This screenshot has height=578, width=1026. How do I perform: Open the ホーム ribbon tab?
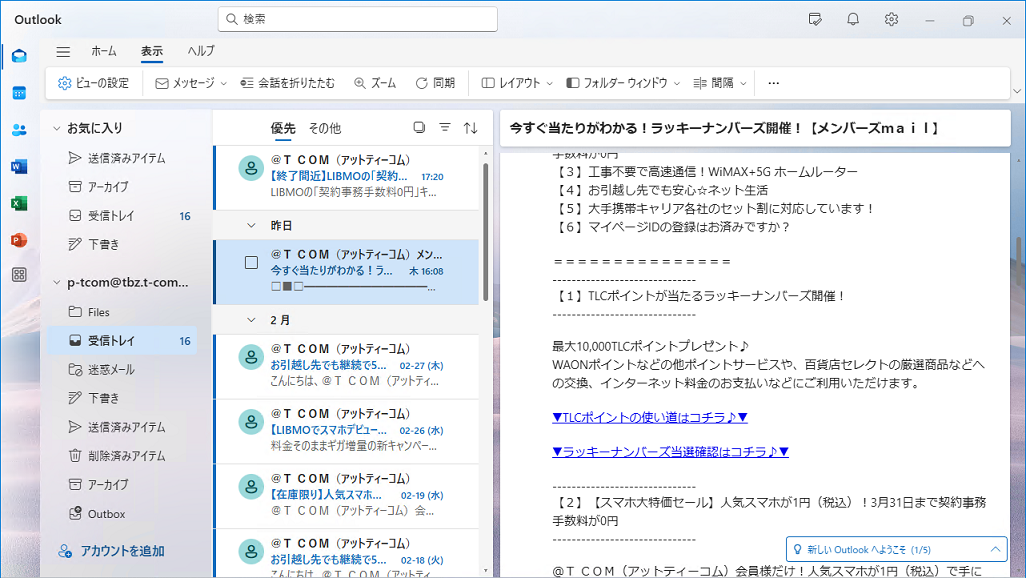click(x=104, y=51)
